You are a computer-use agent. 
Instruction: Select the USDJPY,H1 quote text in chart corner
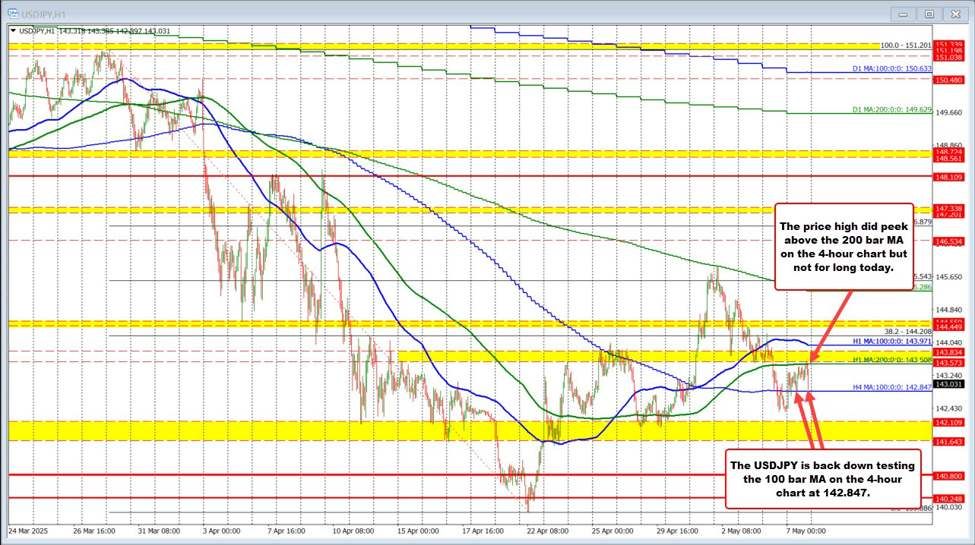(x=95, y=30)
